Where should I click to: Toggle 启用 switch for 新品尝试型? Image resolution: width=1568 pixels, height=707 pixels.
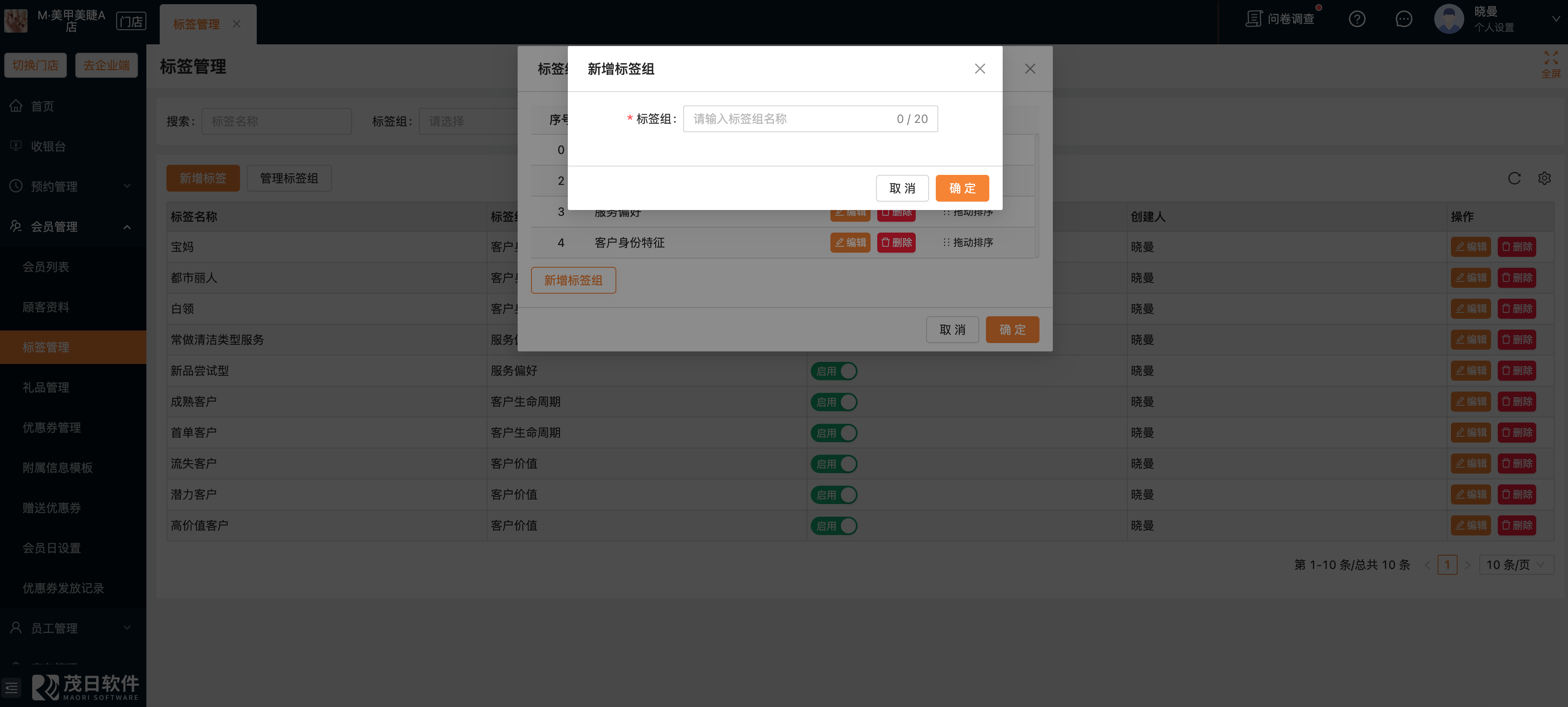point(833,371)
